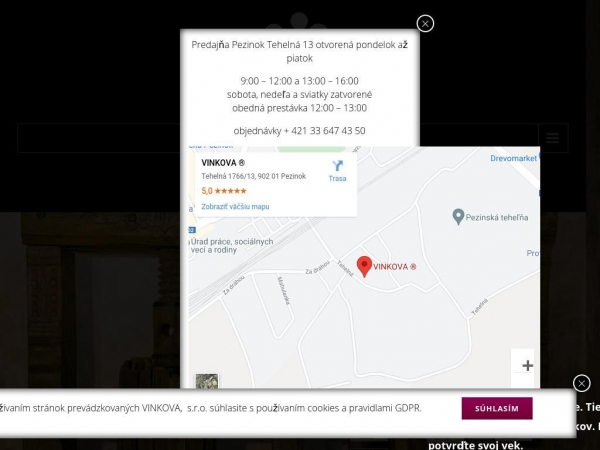This screenshot has height=450, width=600.
Task: Click the red VINKOVA map pin
Action: point(364,266)
